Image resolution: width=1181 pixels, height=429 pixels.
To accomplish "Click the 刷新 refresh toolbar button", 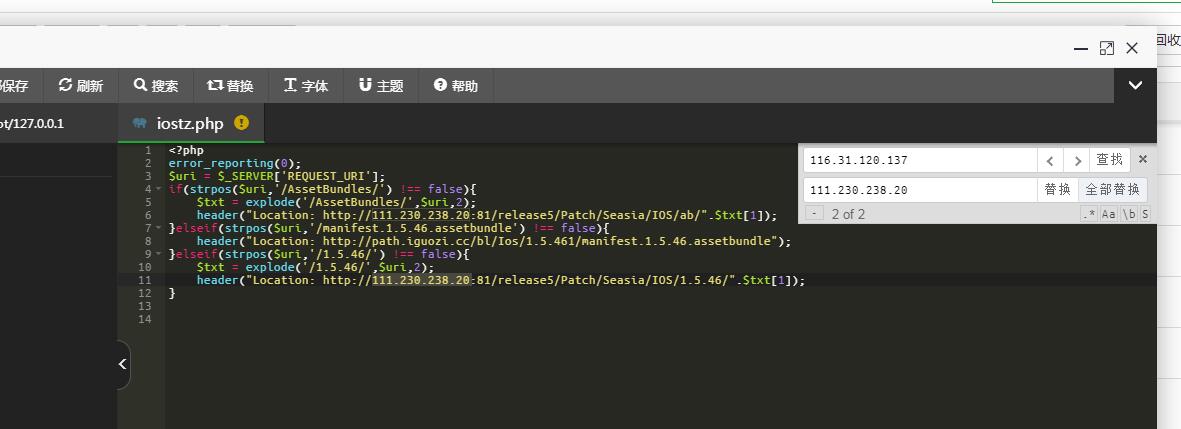I will pos(81,86).
